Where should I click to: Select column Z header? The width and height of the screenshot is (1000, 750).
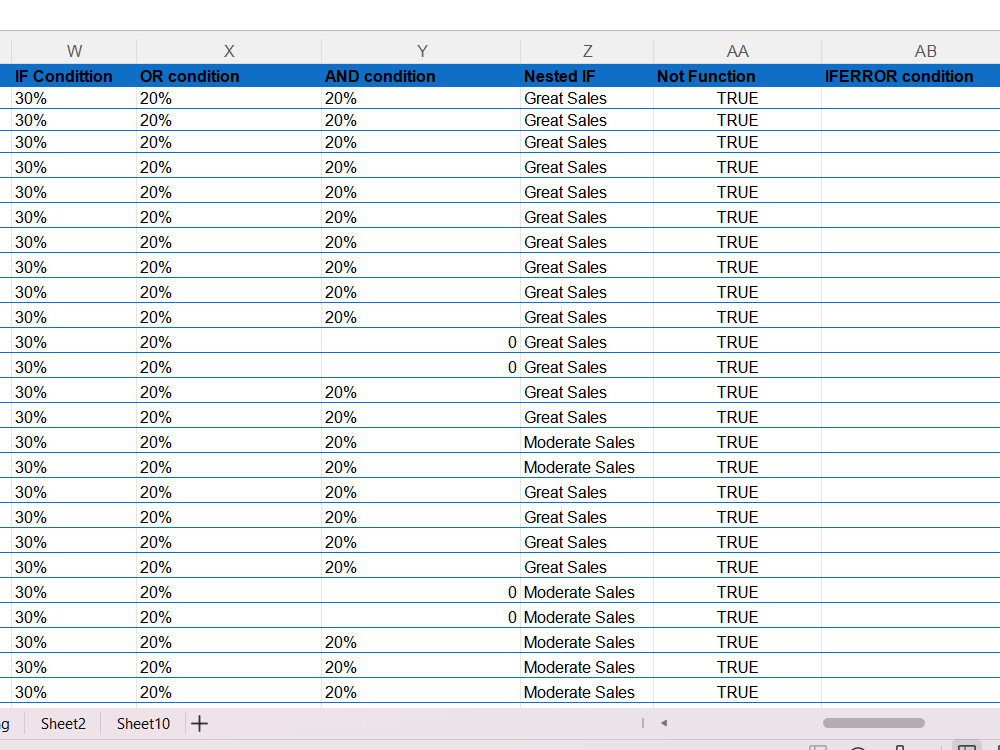pos(587,51)
